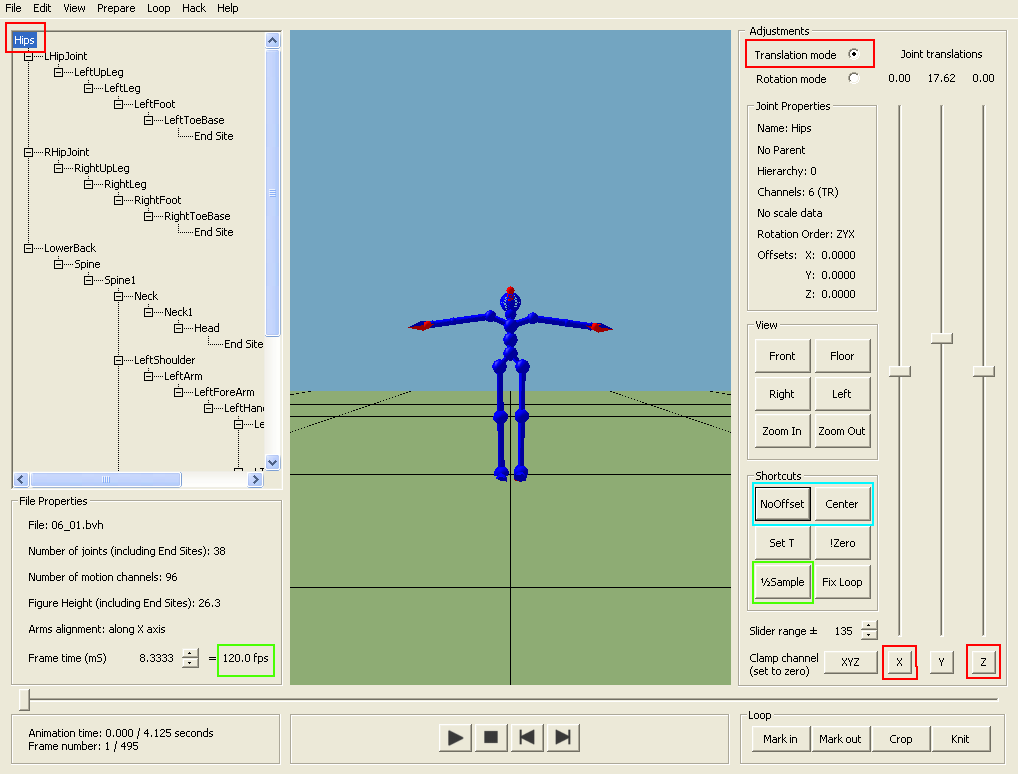Select Rotation mode radio button
Viewport: 1018px width, 774px height.
coord(854,78)
